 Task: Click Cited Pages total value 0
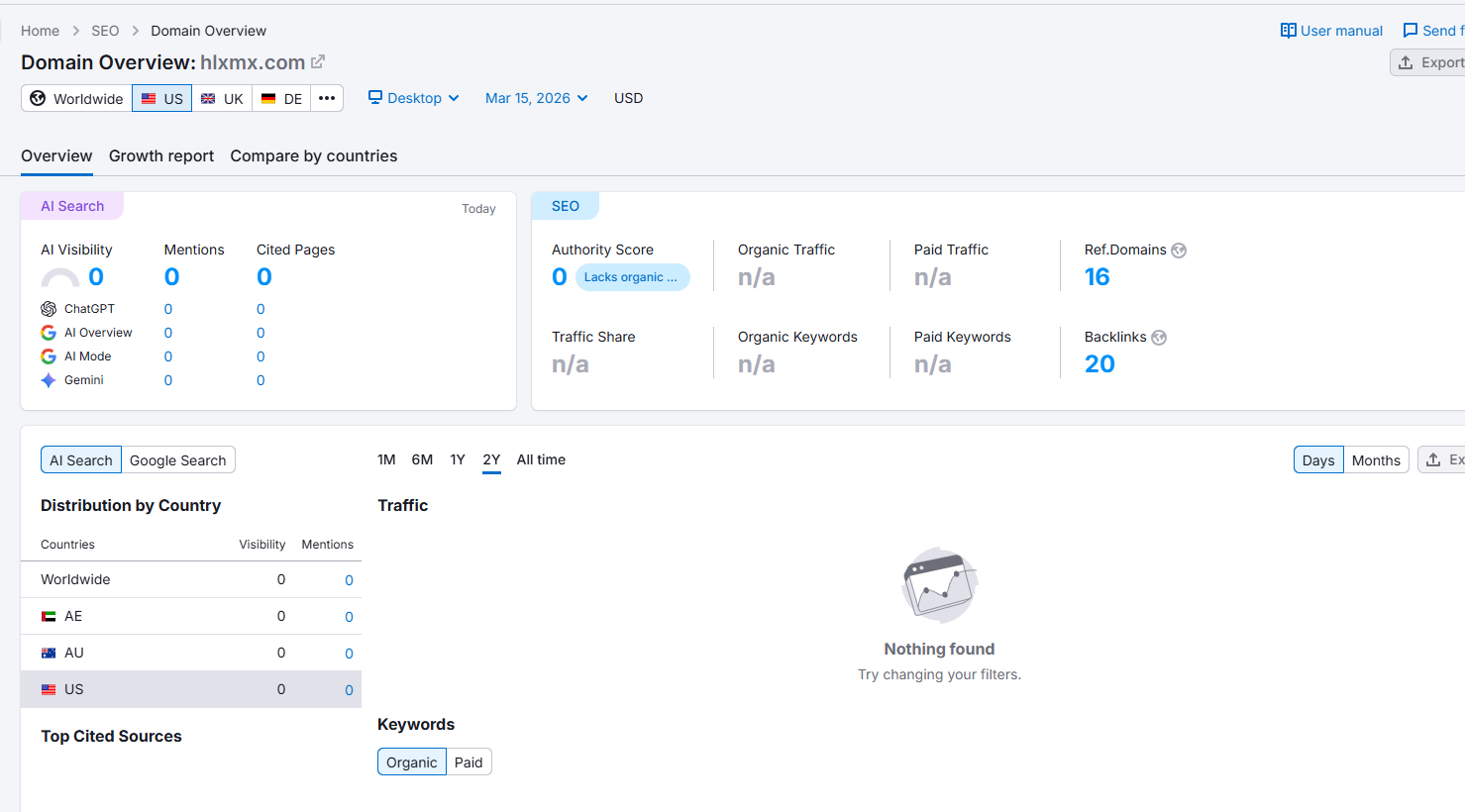[264, 277]
